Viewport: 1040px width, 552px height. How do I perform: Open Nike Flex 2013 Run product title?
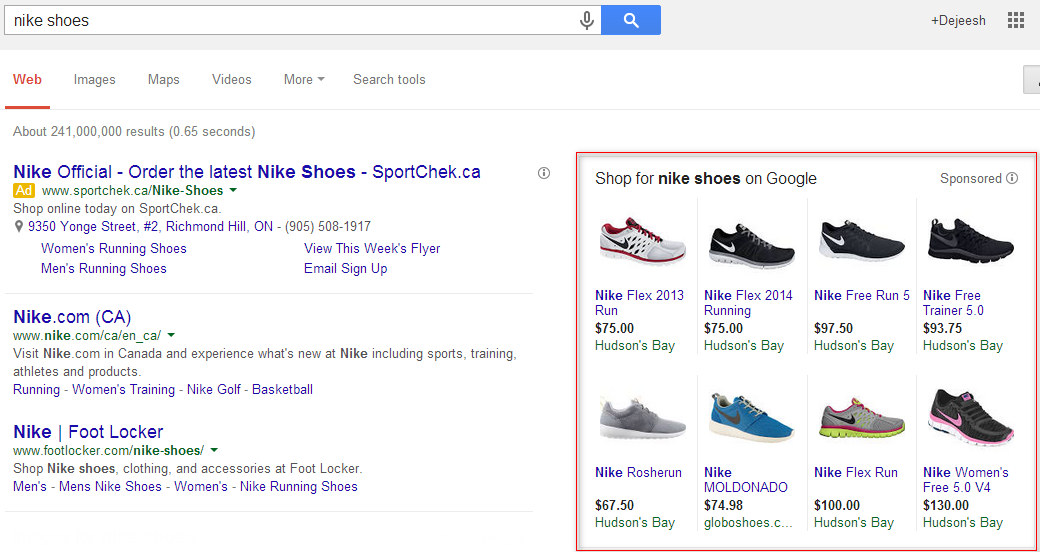tap(639, 303)
